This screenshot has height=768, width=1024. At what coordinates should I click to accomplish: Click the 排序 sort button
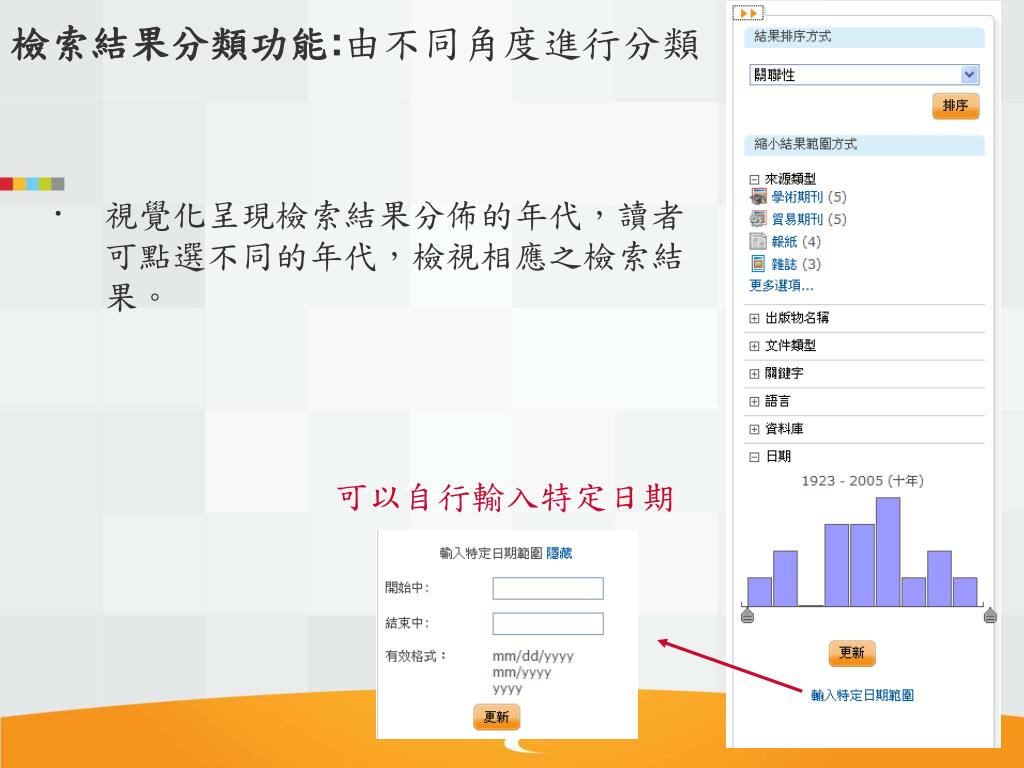click(x=955, y=106)
